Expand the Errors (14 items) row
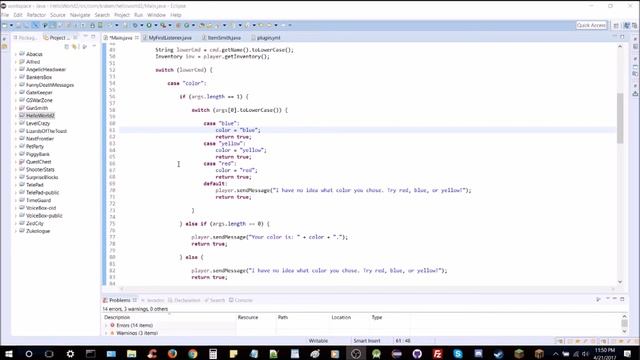Image resolution: width=640 pixels, height=360 pixels. coord(107,325)
